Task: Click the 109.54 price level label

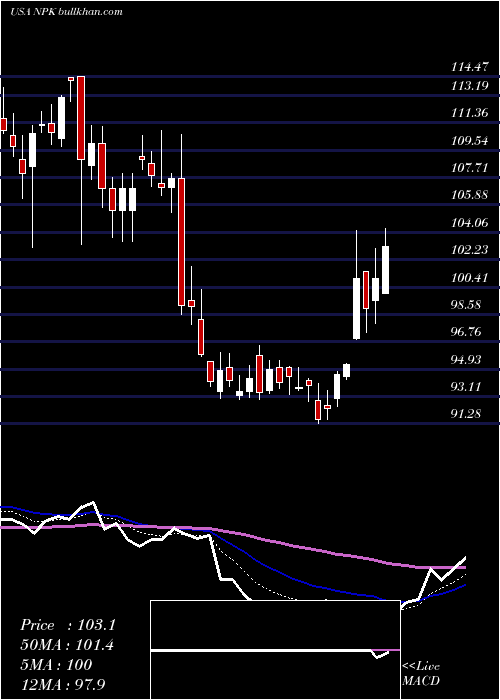Action: point(470,142)
